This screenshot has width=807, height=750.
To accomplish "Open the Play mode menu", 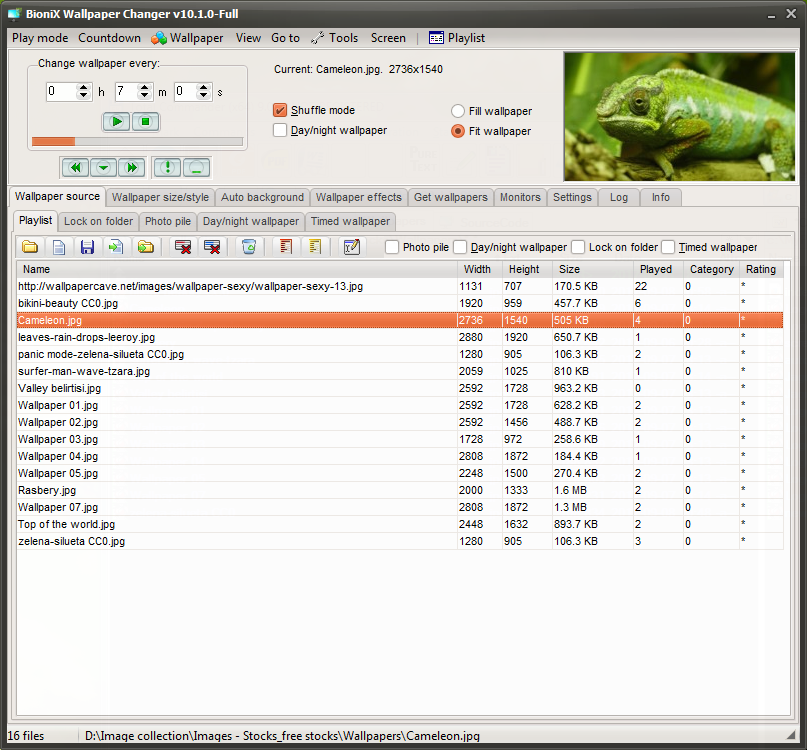I will [x=40, y=38].
